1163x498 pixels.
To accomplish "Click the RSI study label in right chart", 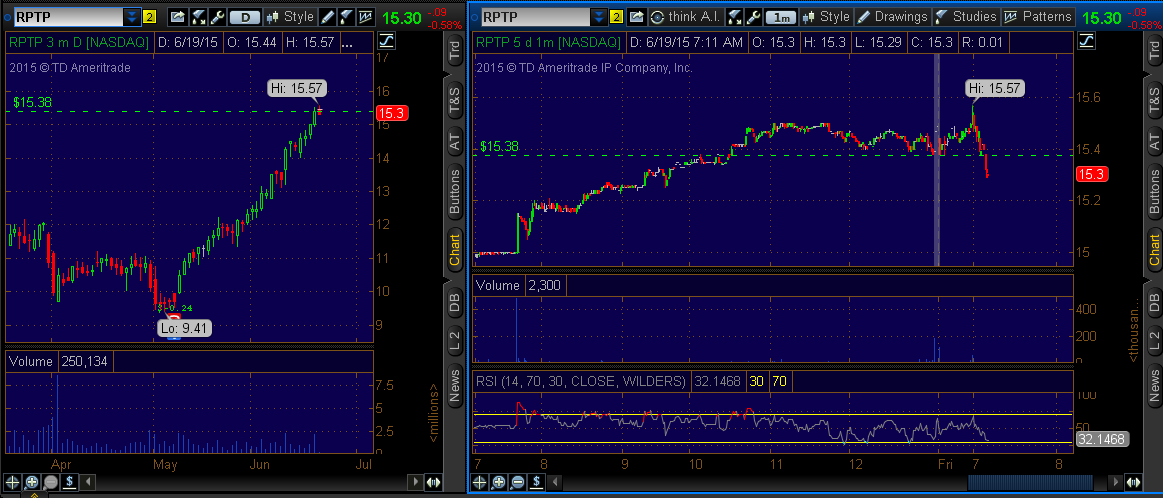I will 580,381.
